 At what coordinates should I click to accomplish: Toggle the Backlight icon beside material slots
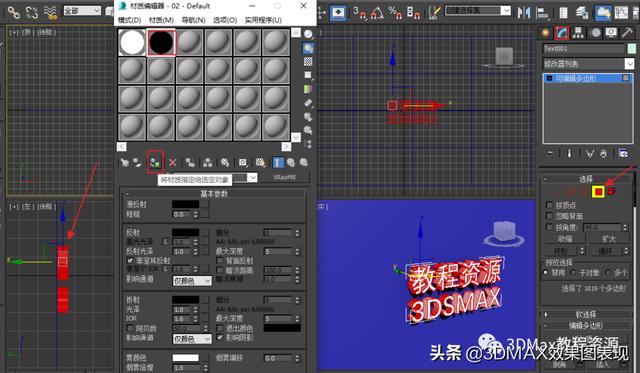tap(308, 48)
